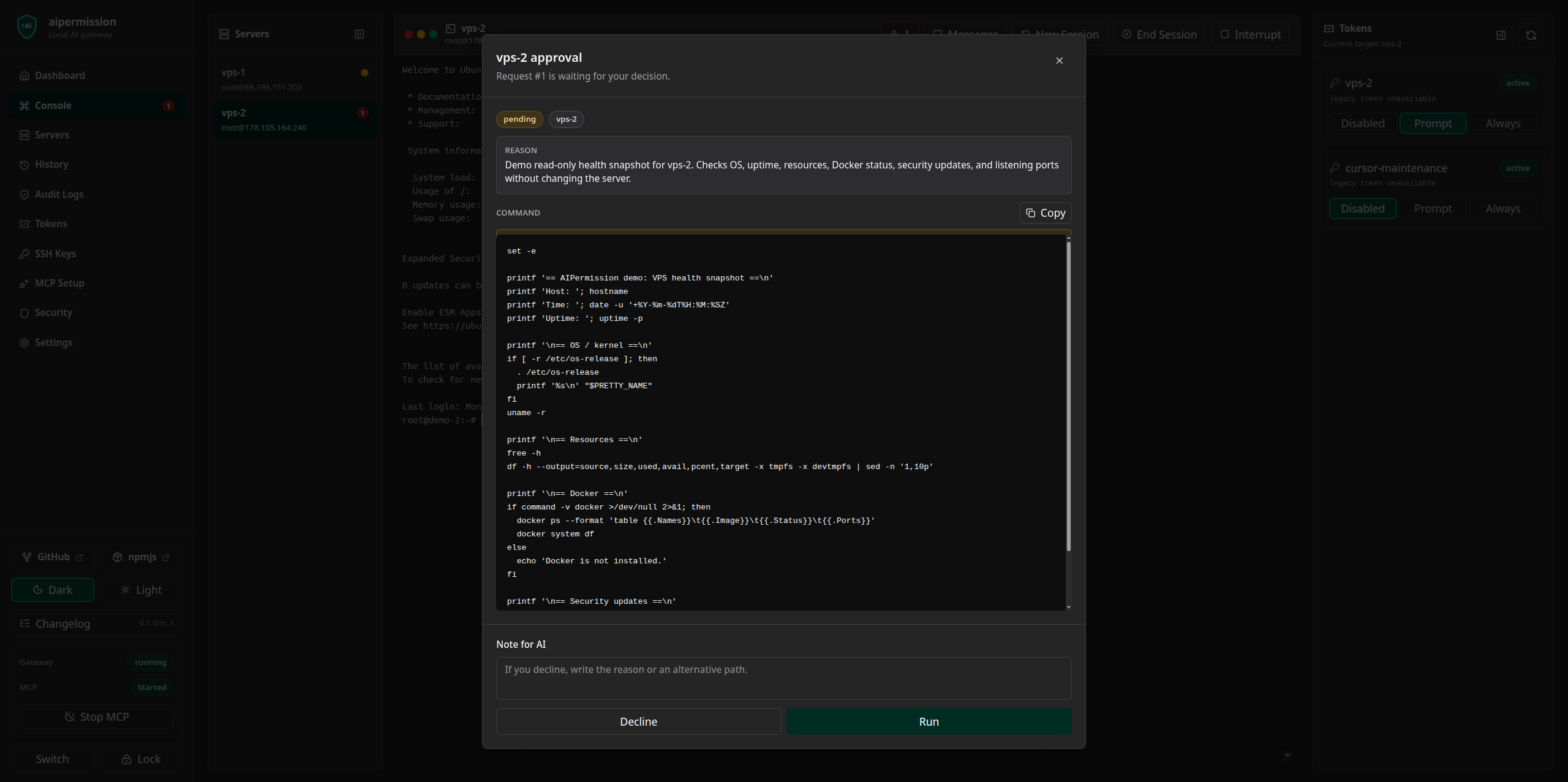Click the vps-2 tag in dialog
Image resolution: width=1568 pixels, height=782 pixels.
566,119
